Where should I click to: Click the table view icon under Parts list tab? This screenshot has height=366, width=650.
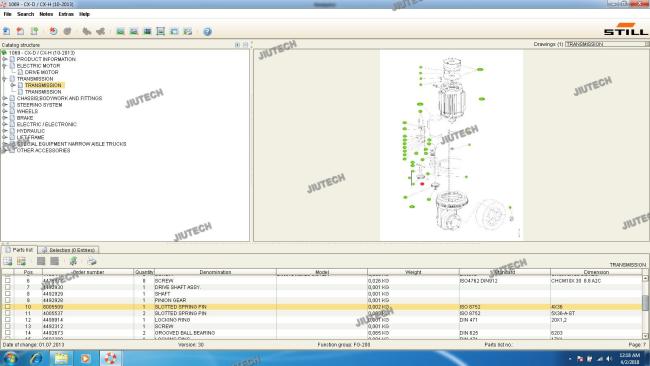(8, 261)
